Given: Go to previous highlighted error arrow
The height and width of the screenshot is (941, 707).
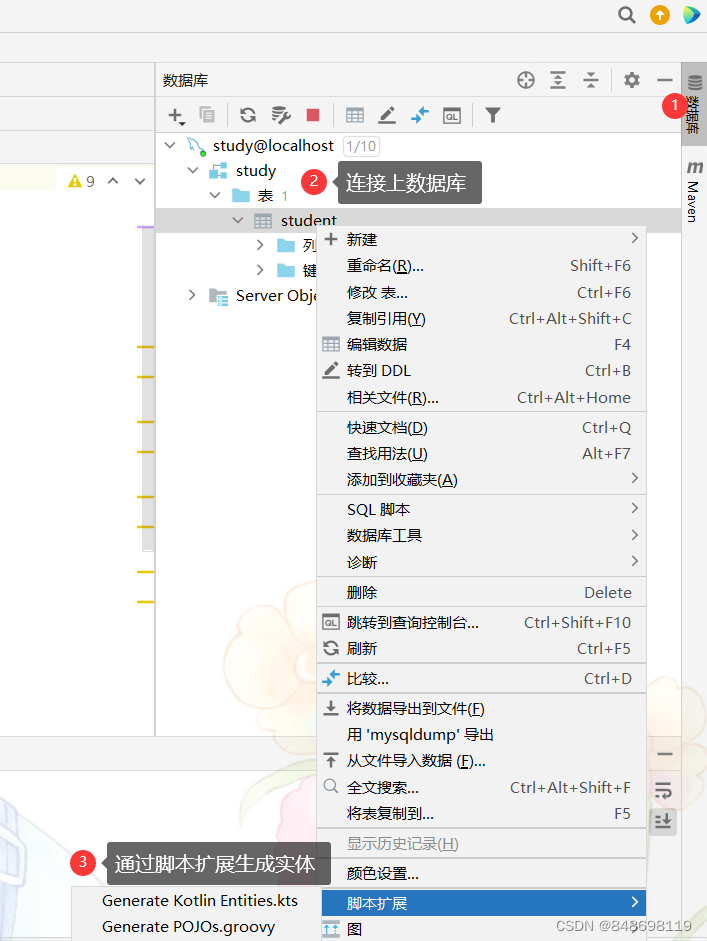Looking at the screenshot, I should [113, 181].
